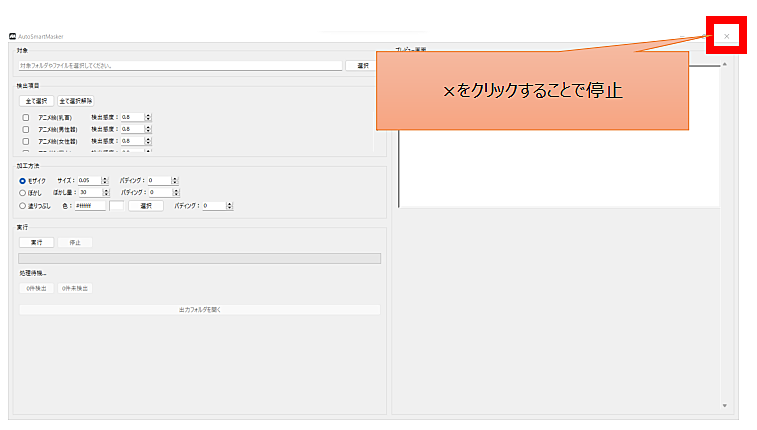The width and height of the screenshot is (757, 430).
Task: Click the white fill color swatch
Action: pyautogui.click(x=116, y=206)
